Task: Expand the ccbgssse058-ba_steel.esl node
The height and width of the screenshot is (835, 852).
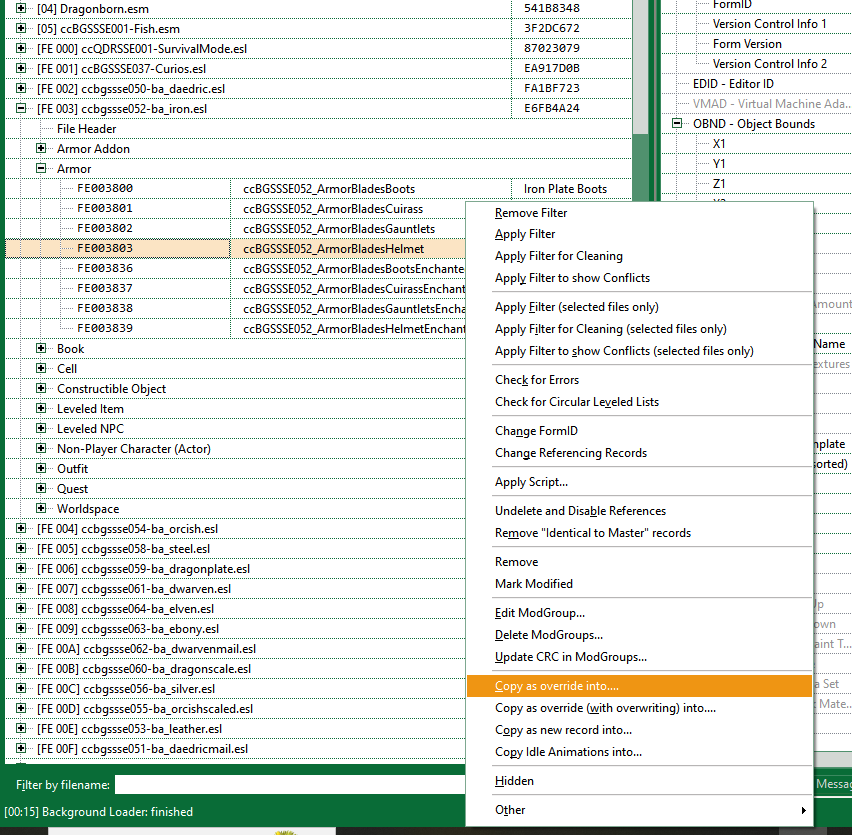Action: (x=21, y=549)
